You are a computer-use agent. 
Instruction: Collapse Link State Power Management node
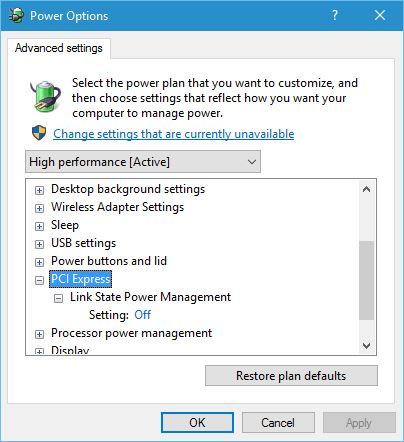[x=58, y=298]
